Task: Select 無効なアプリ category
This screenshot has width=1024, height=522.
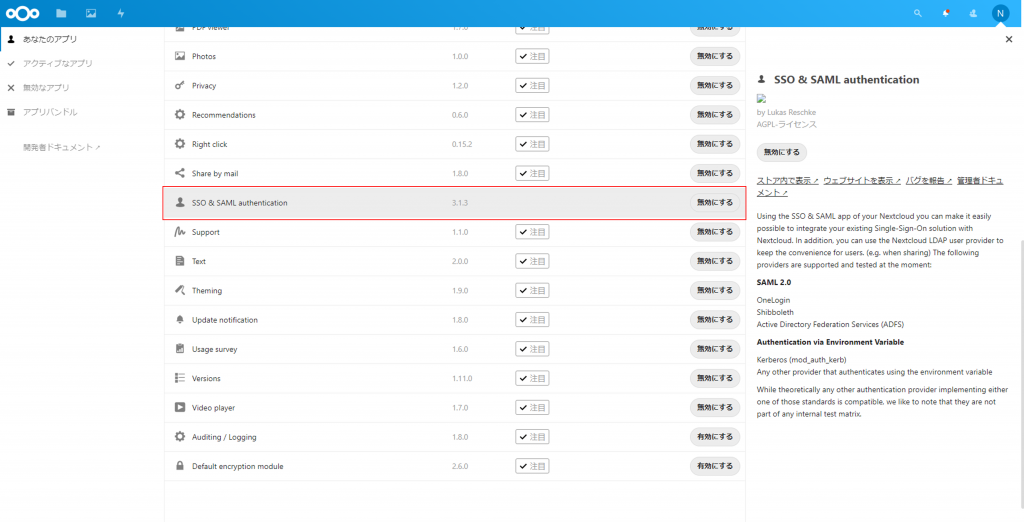Action: click(x=46, y=88)
